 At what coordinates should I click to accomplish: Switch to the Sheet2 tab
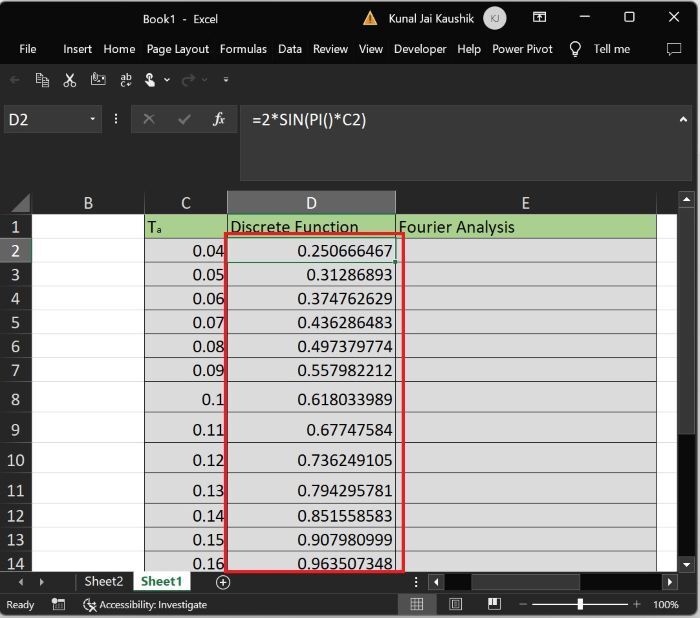103,581
